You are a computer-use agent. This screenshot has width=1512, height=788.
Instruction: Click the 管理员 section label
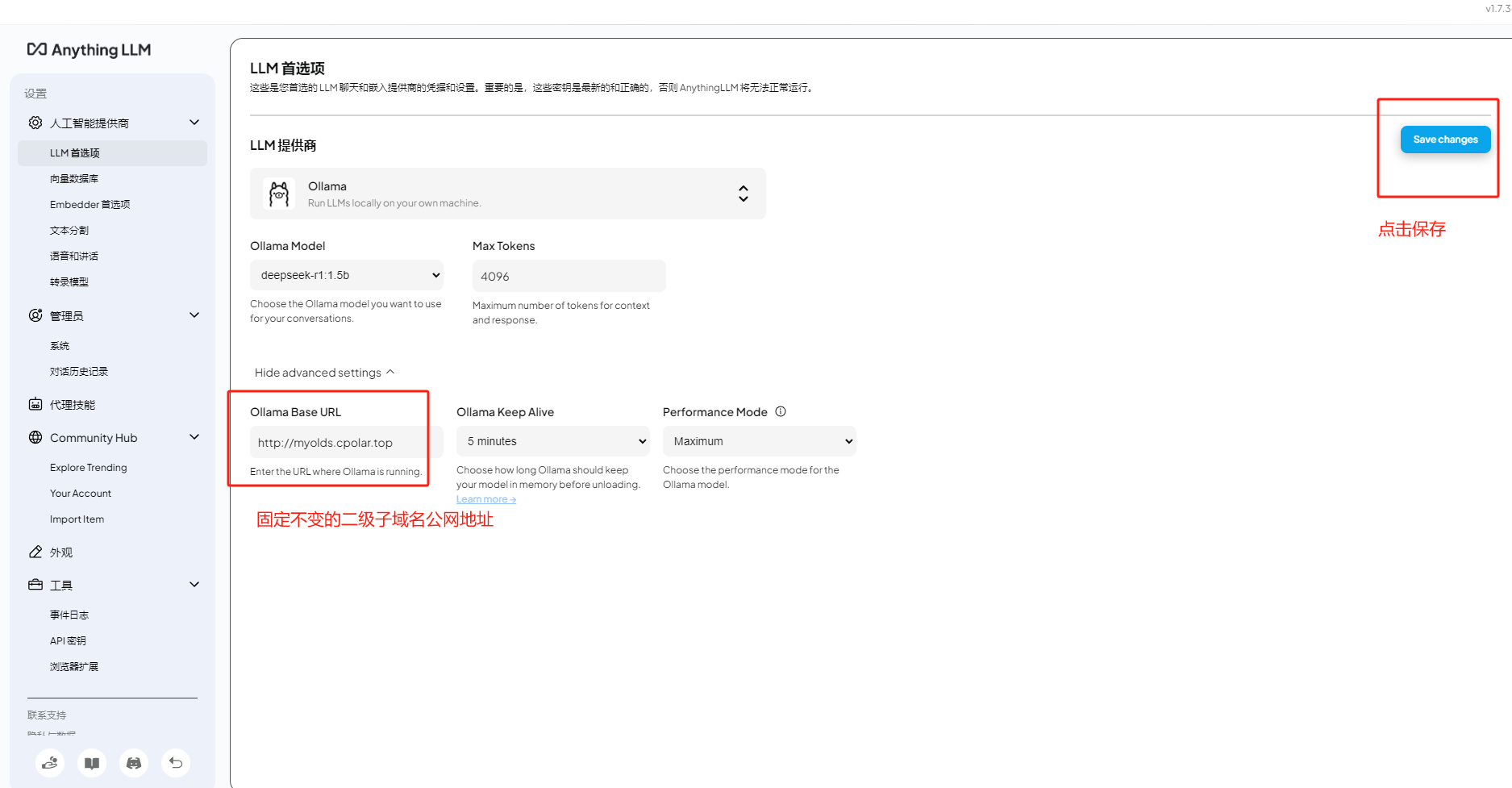67,316
